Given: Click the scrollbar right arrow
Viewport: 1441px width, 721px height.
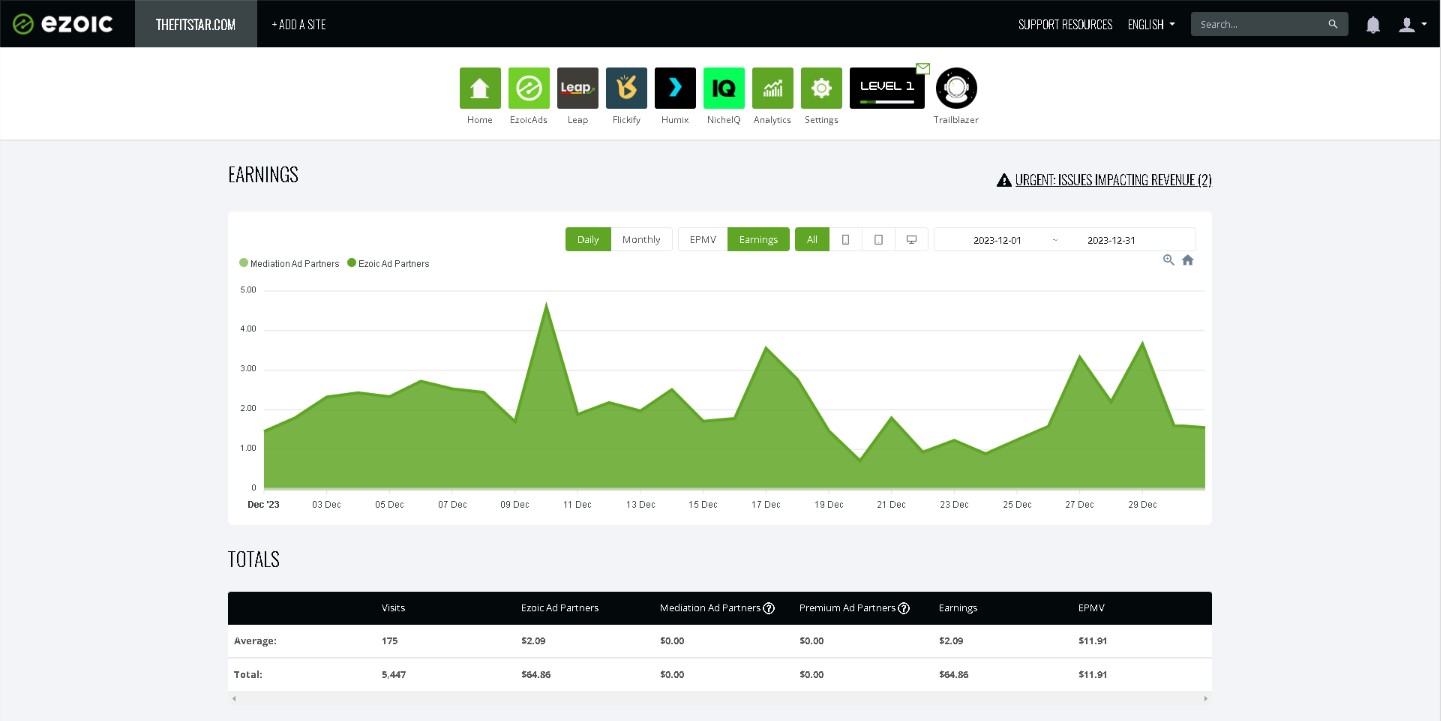Looking at the screenshot, I should click(x=1207, y=698).
